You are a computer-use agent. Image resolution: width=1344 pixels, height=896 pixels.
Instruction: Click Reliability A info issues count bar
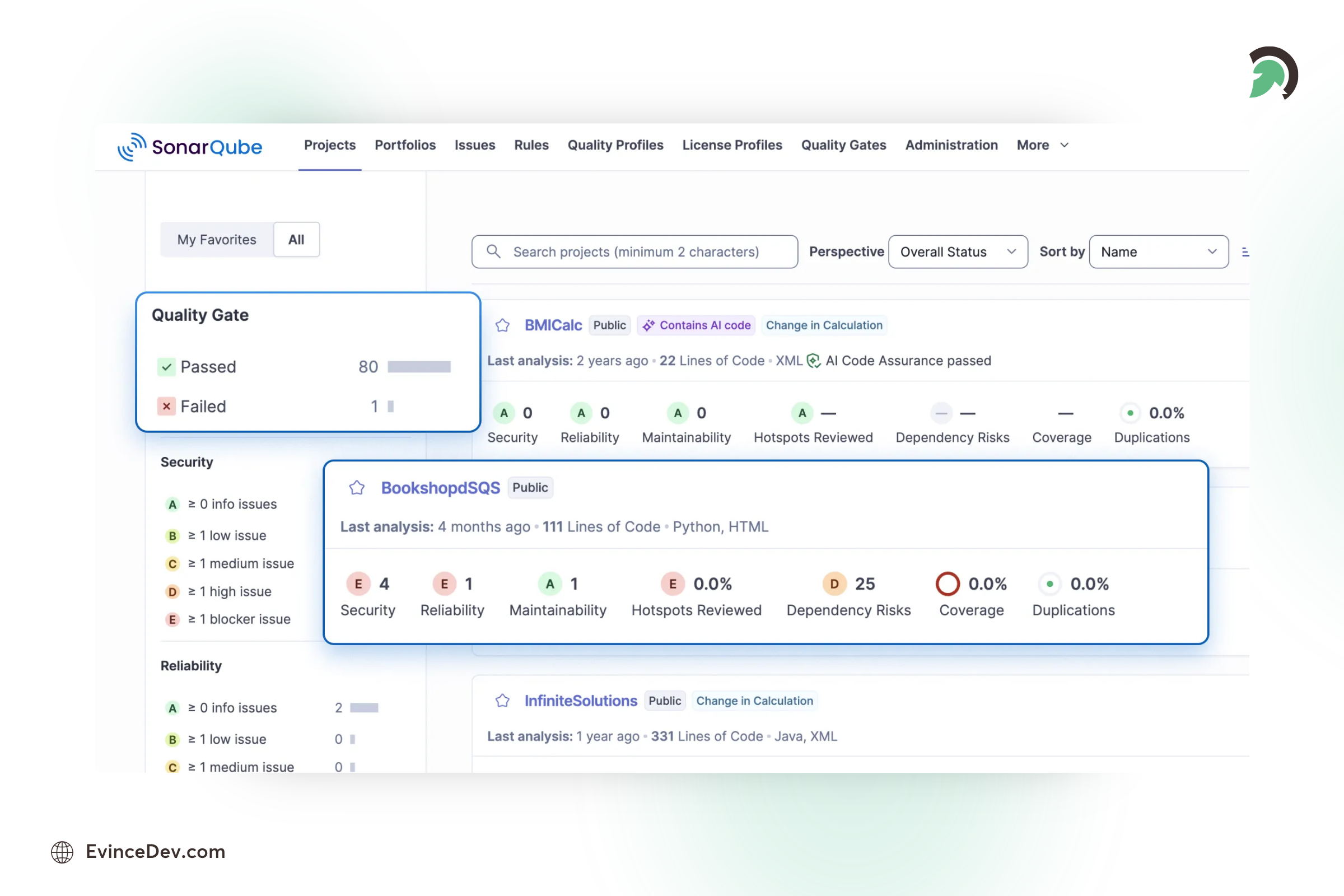[364, 708]
